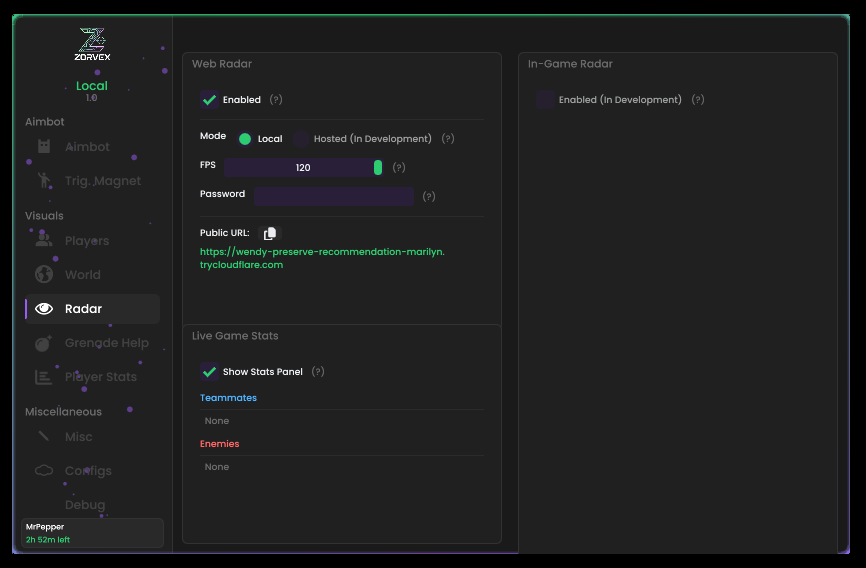Adjust the FPS slider handle

click(x=378, y=168)
